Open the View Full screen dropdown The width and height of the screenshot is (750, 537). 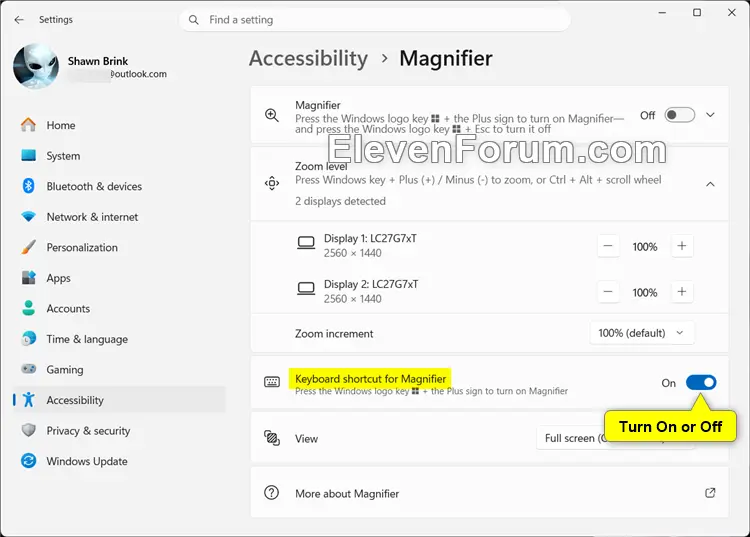(615, 438)
